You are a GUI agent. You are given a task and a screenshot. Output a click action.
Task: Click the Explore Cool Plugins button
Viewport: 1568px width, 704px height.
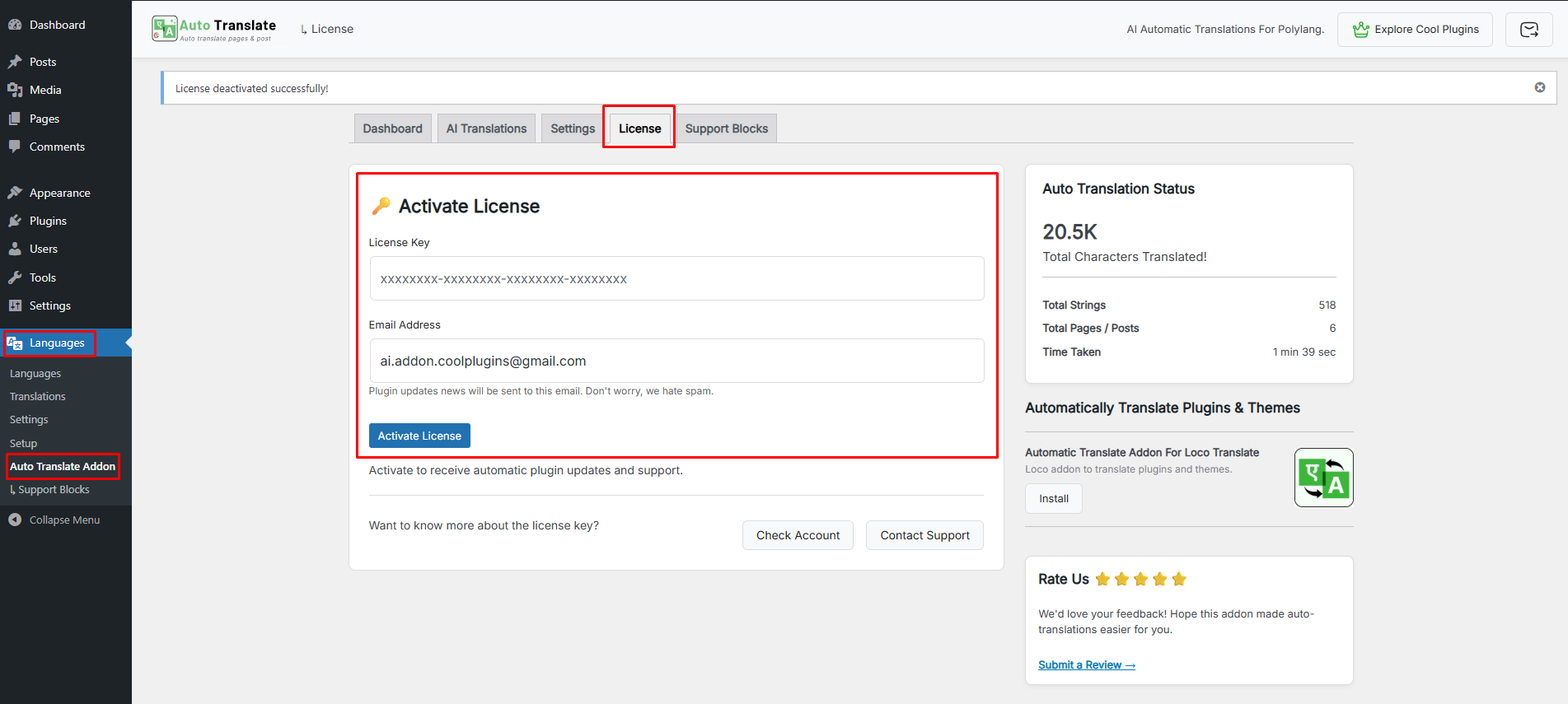(x=1415, y=30)
